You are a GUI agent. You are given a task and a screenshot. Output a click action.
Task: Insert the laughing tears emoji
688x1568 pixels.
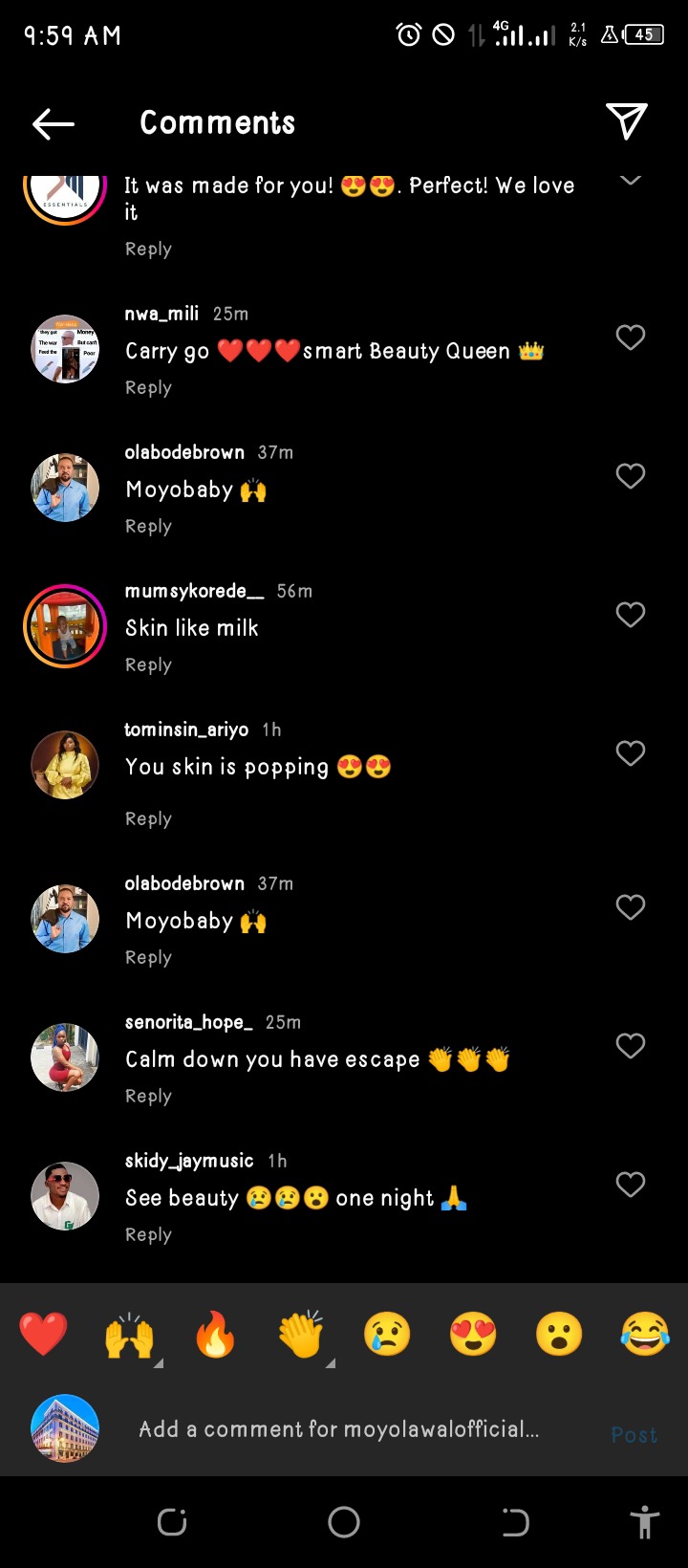(645, 1334)
